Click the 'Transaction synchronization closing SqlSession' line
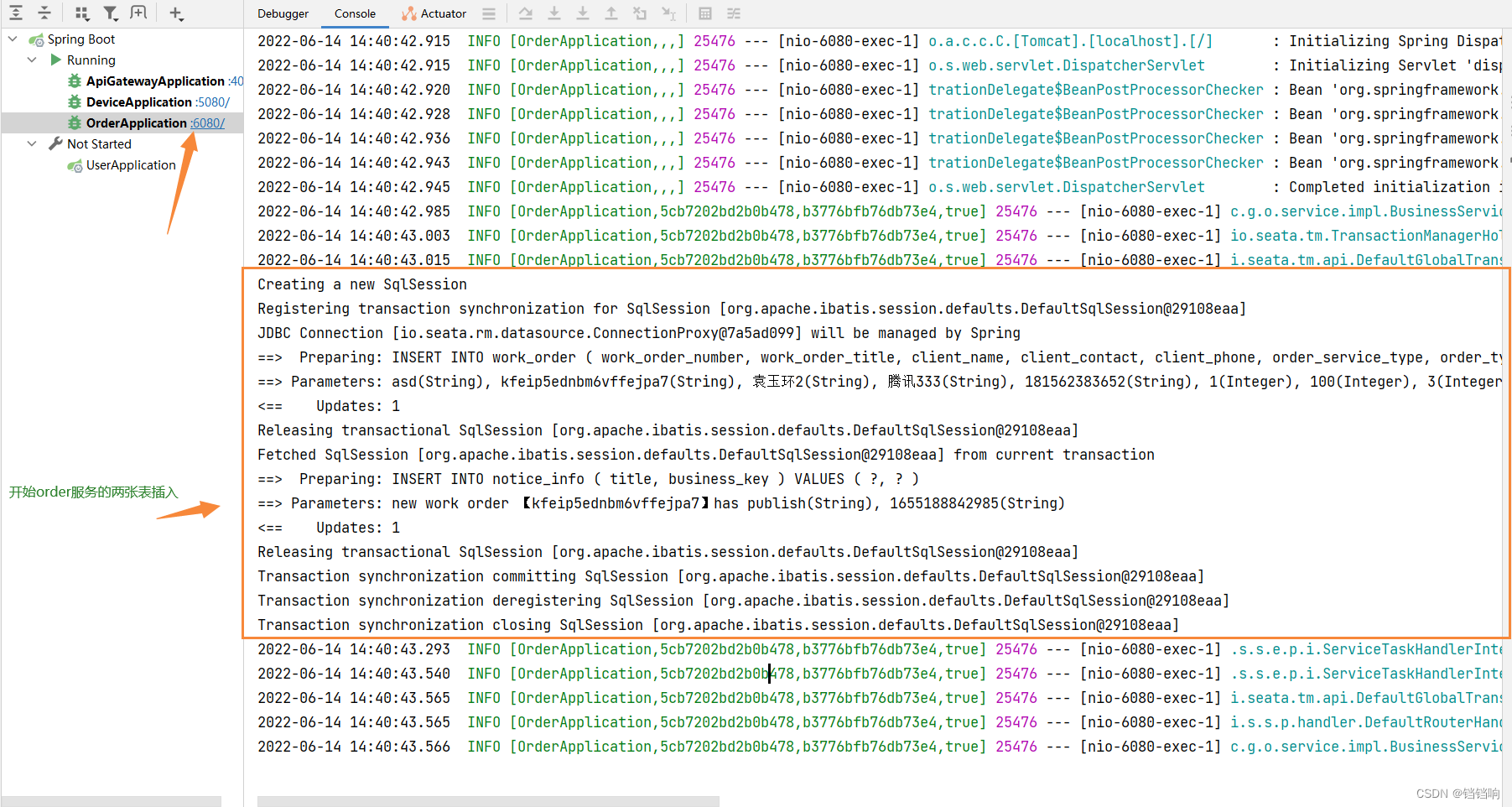This screenshot has width=1512, height=807. pyautogui.click(x=718, y=625)
